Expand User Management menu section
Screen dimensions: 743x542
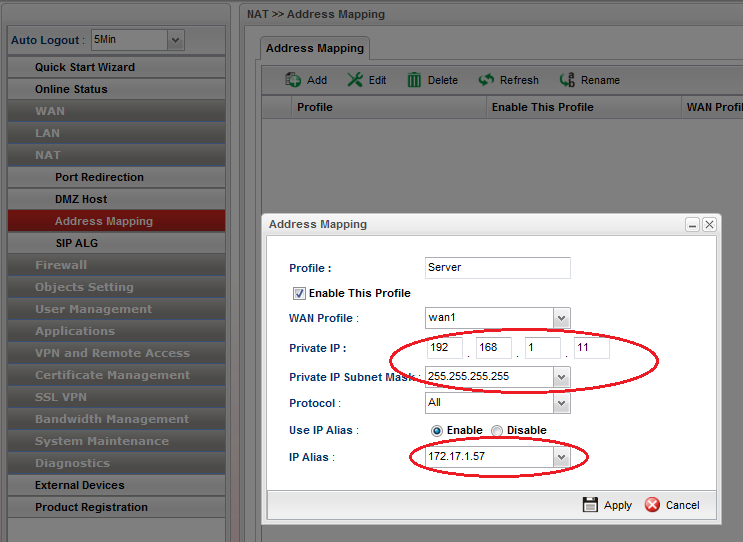pos(117,309)
